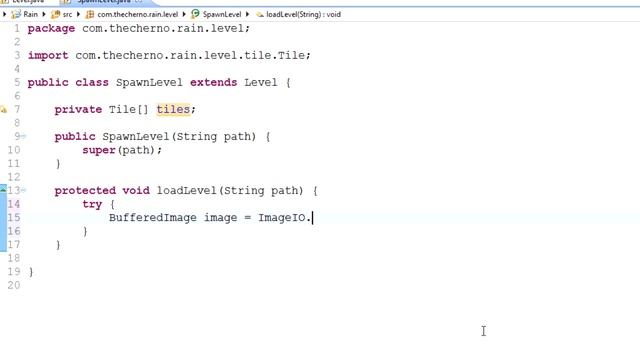Click 'Level' superclass name on line 5
The image size is (640, 360).
coord(261,82)
